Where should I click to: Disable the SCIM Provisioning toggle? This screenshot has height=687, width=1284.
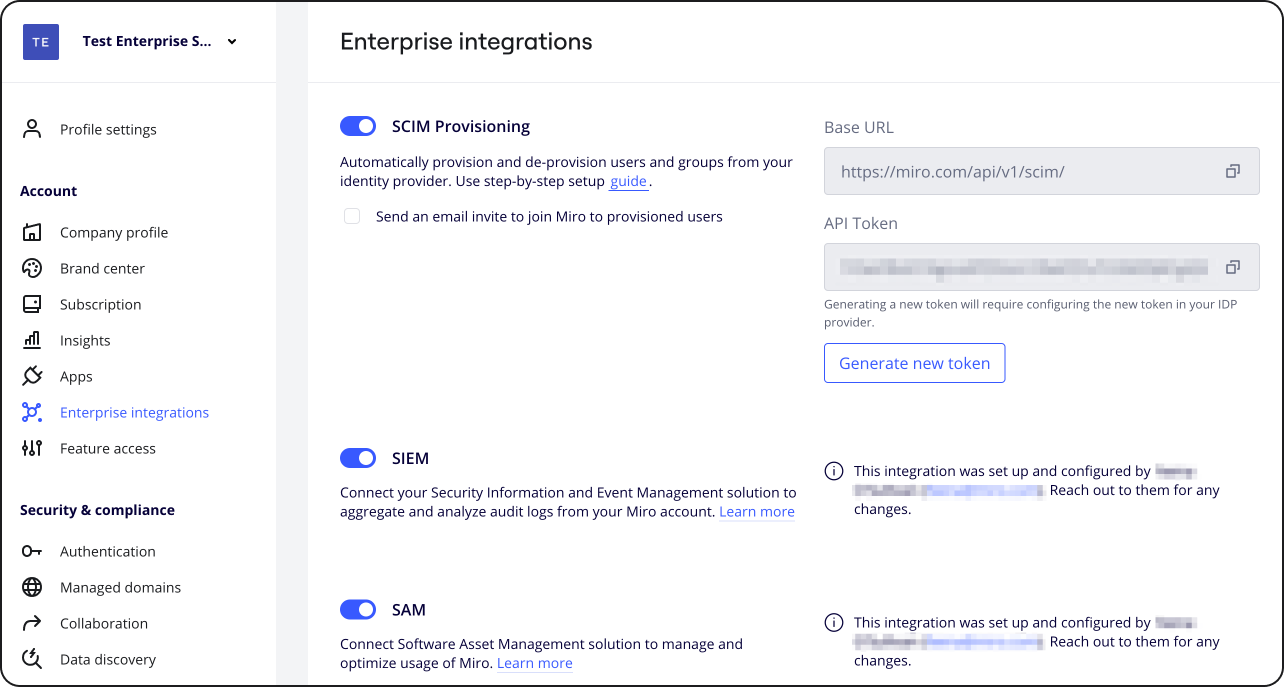358,126
